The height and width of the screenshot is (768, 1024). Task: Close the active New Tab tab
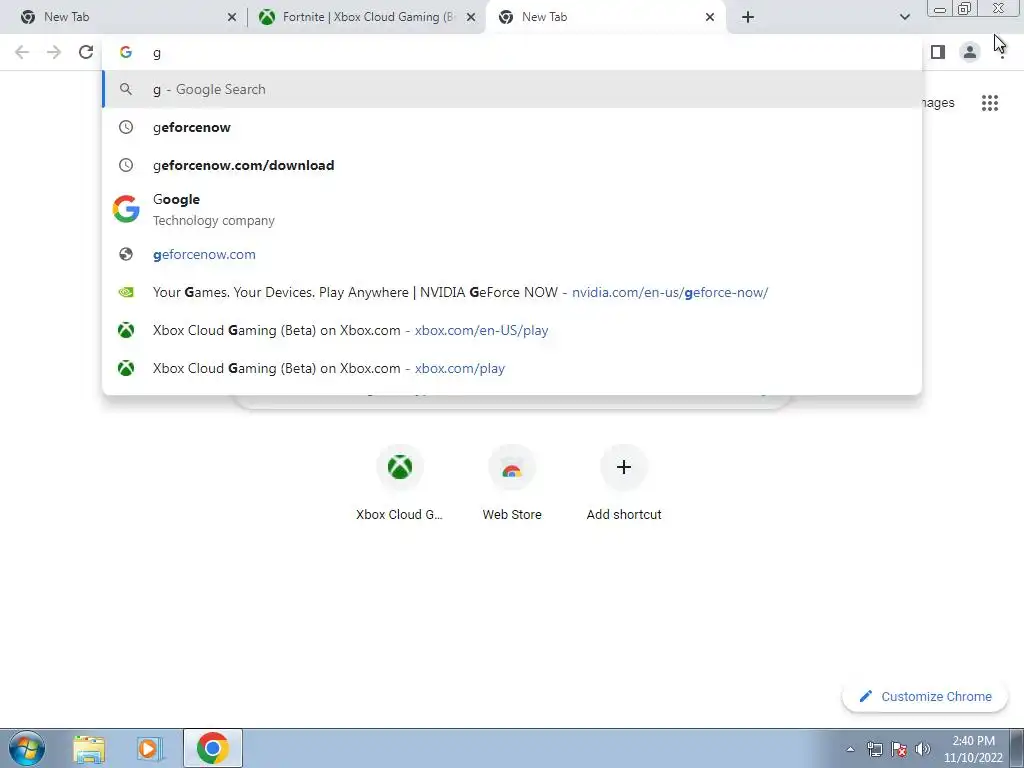[710, 17]
